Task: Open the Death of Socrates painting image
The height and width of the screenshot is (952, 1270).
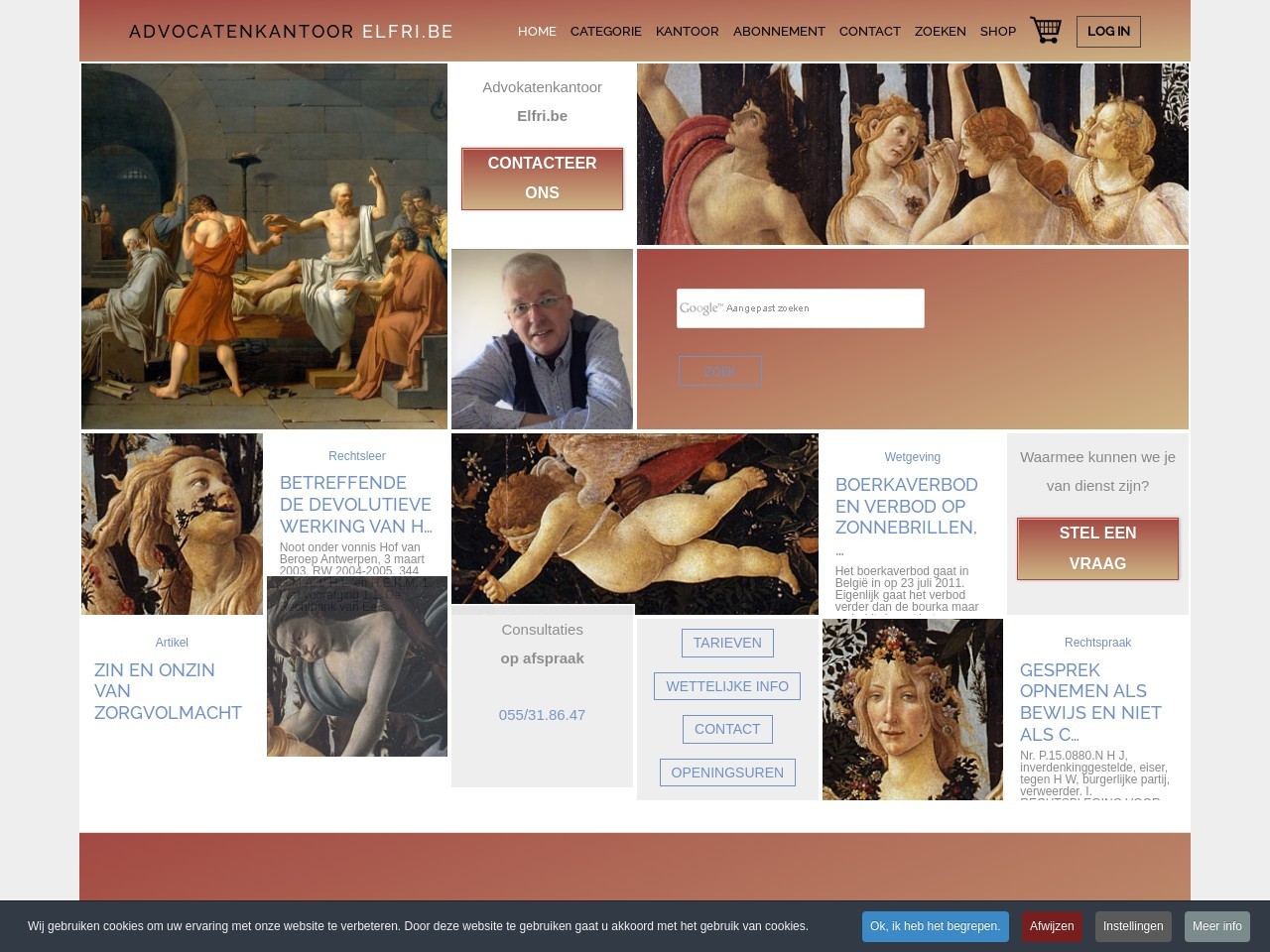Action: click(264, 246)
